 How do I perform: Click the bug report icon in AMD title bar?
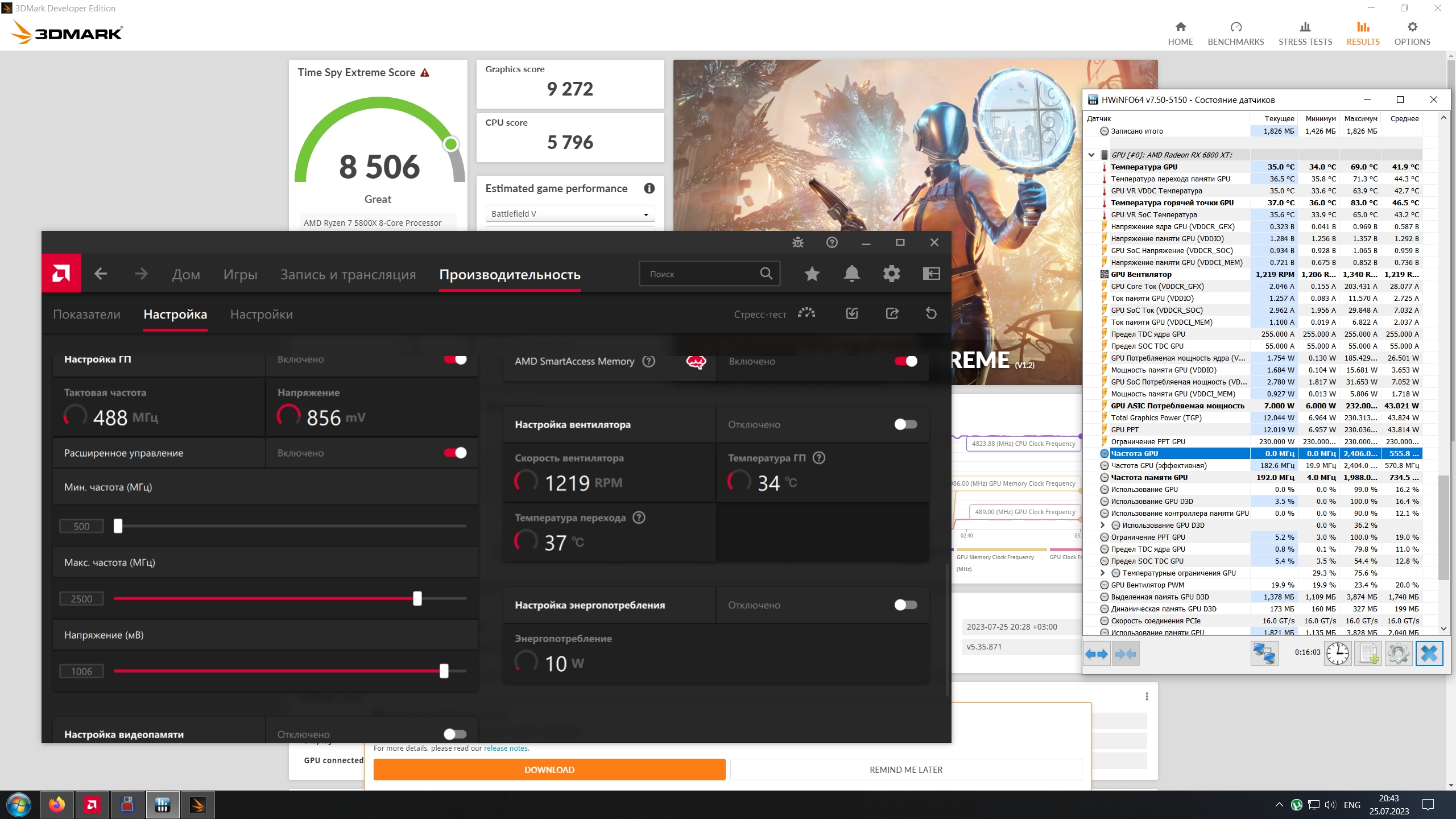[x=797, y=242]
